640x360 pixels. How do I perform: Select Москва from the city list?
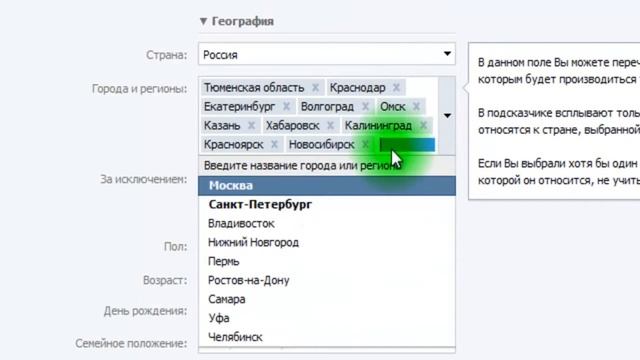(327, 186)
